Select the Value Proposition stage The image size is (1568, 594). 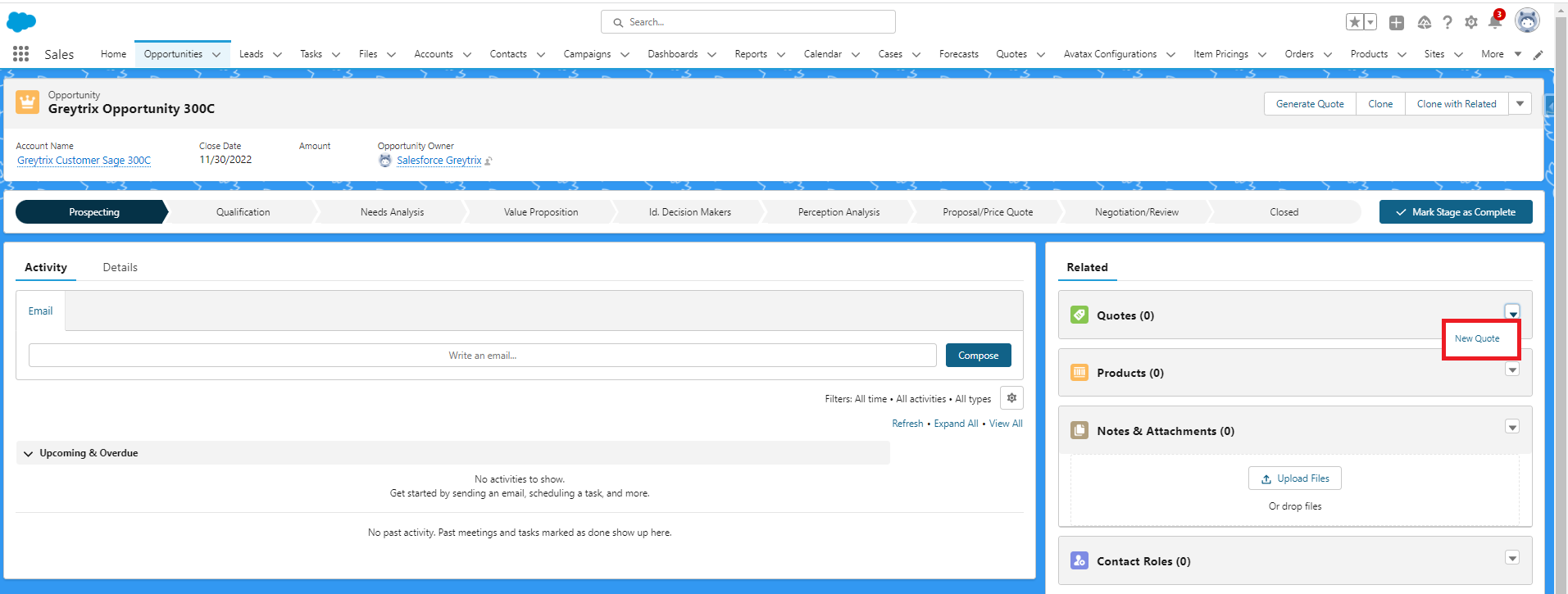[x=541, y=212]
